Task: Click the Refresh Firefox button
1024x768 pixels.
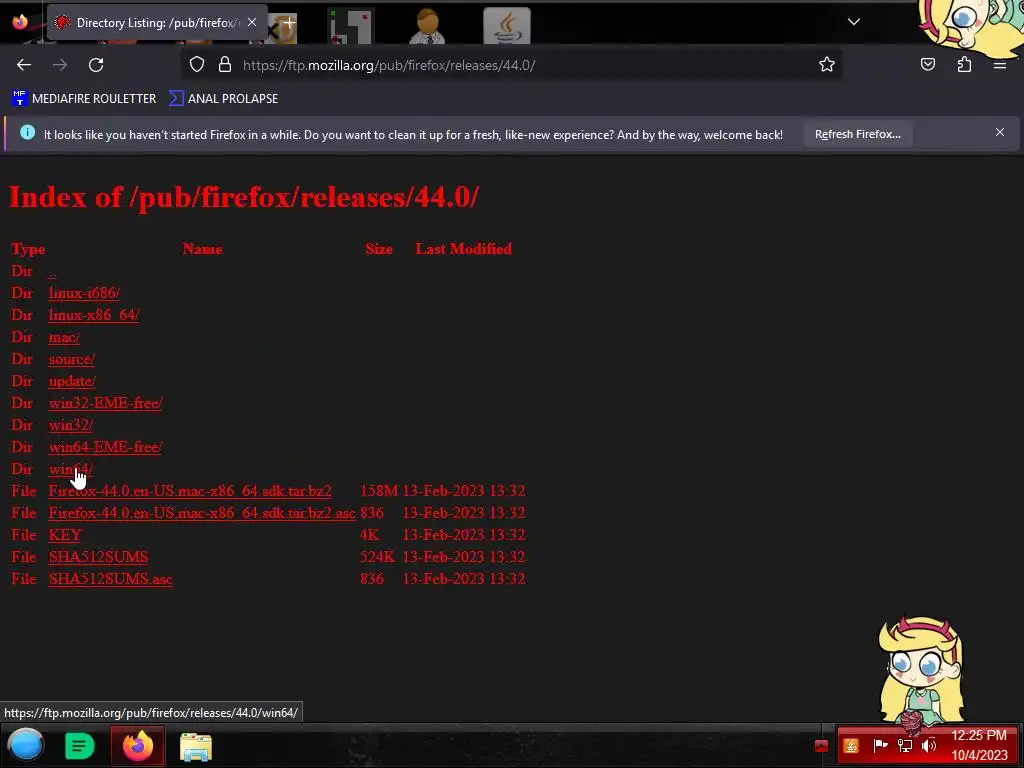Action: point(857,134)
